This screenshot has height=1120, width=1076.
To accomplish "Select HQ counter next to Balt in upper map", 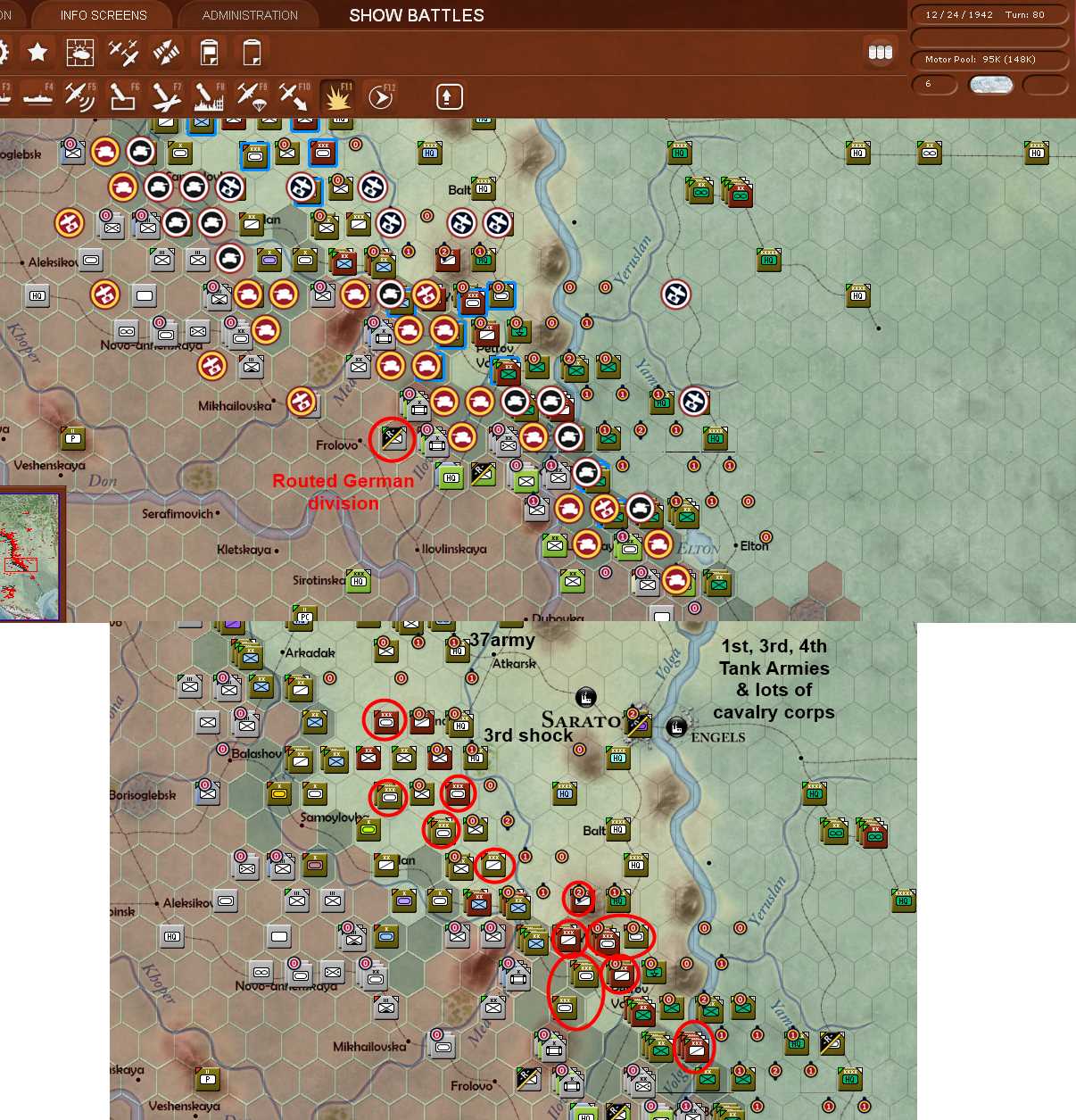I will click(484, 188).
